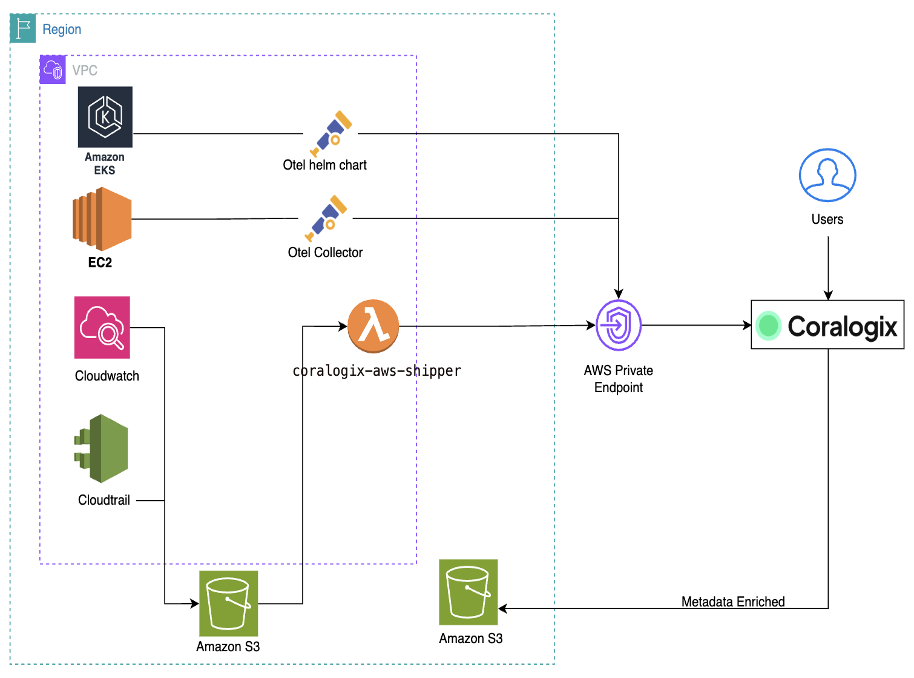Viewport: 914px width, 678px height.
Task: Select the "Region" label text
Action: click(x=62, y=30)
